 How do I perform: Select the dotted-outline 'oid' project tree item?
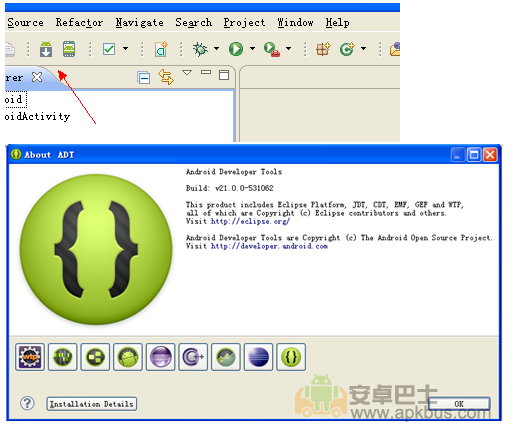pos(15,99)
